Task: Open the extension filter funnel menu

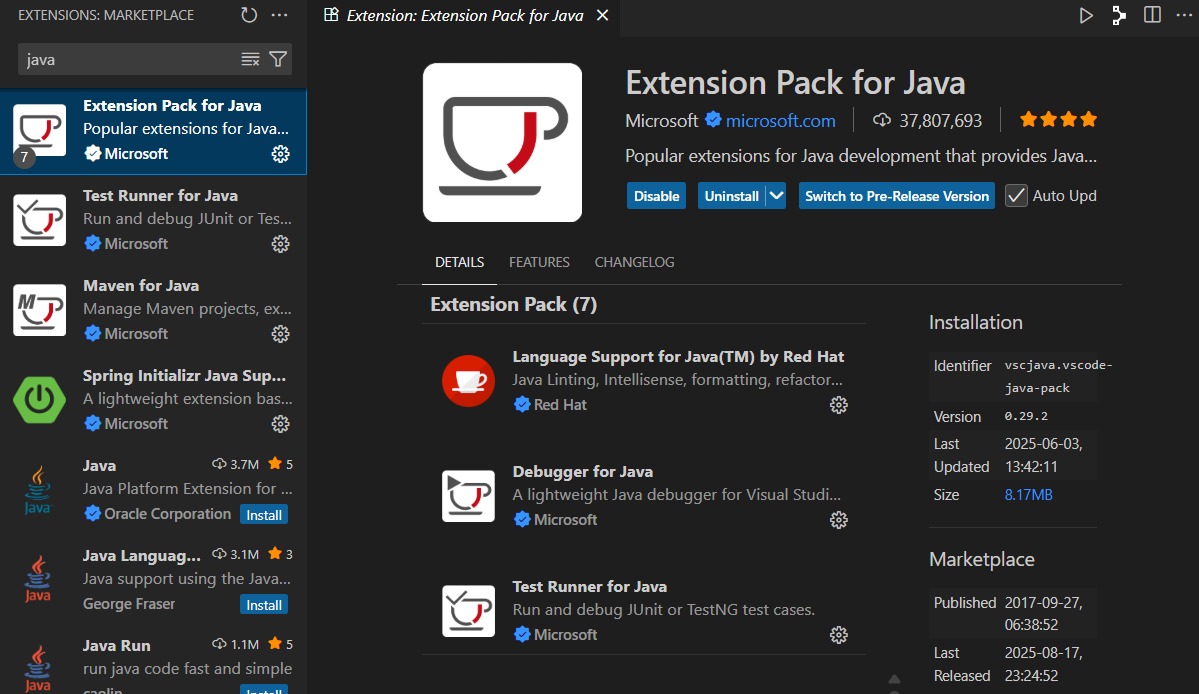Action: 278,60
